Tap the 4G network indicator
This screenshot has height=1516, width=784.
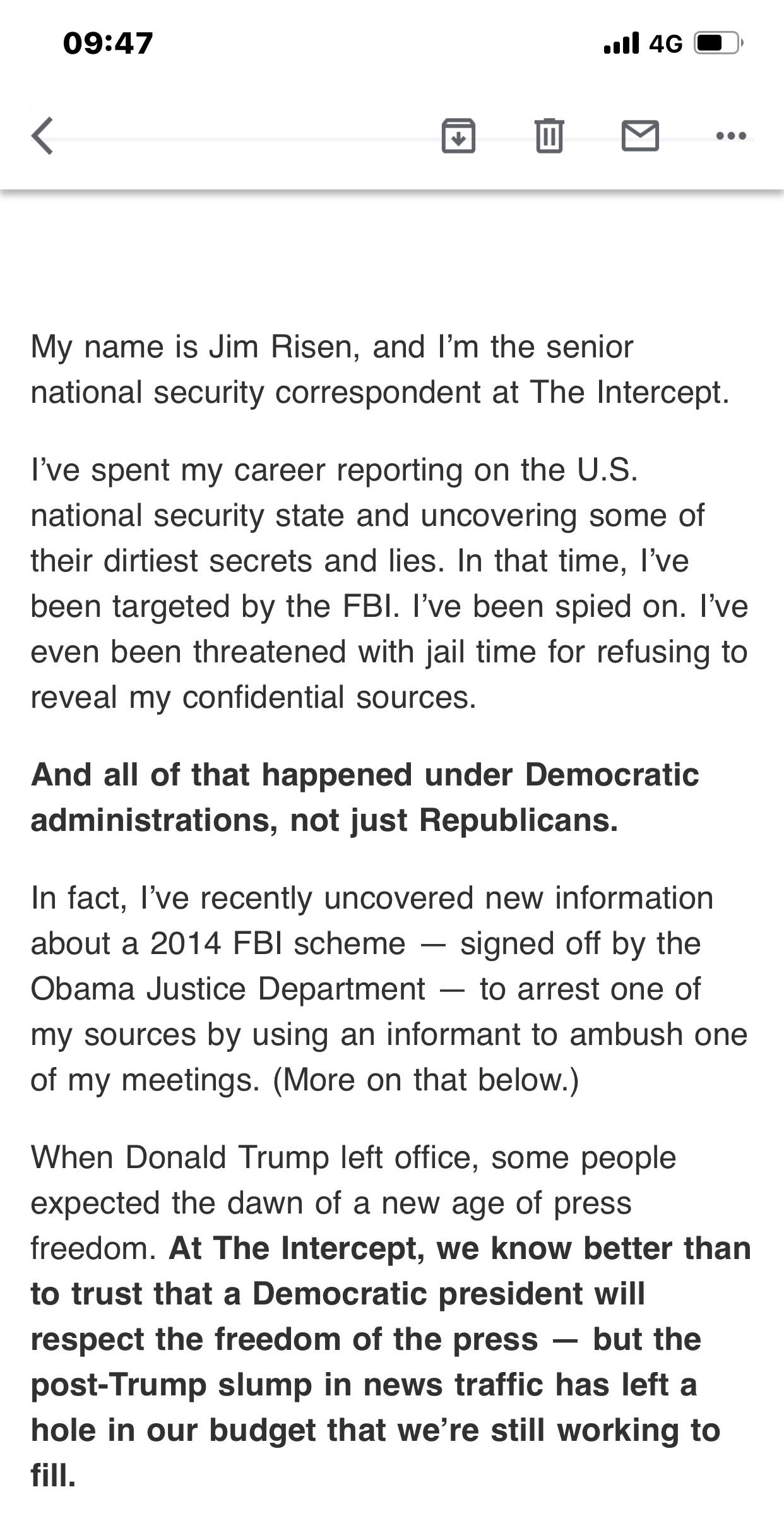666,44
